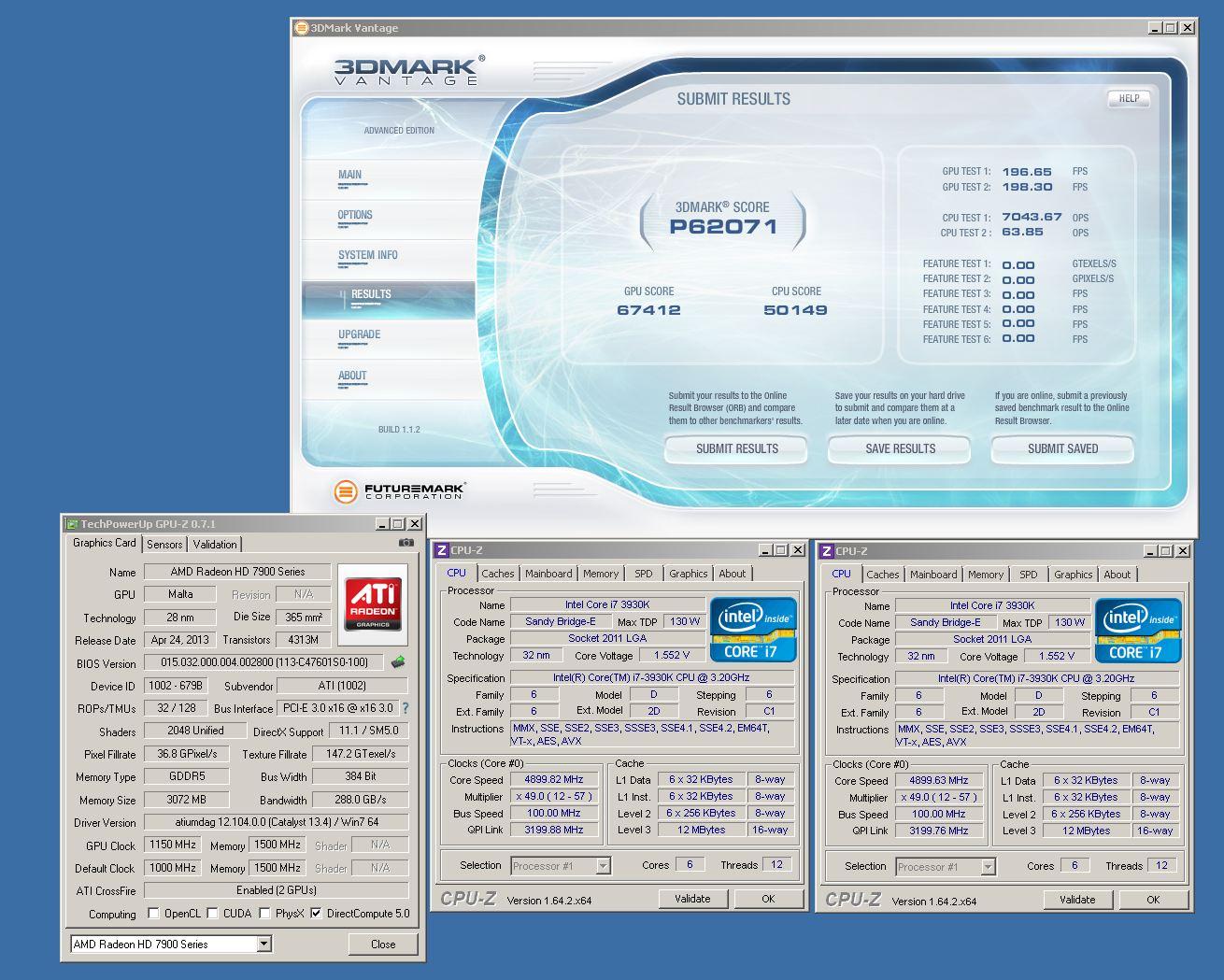
Task: Open Processor #1 selection dropdown in left CPU-Z
Action: (603, 866)
